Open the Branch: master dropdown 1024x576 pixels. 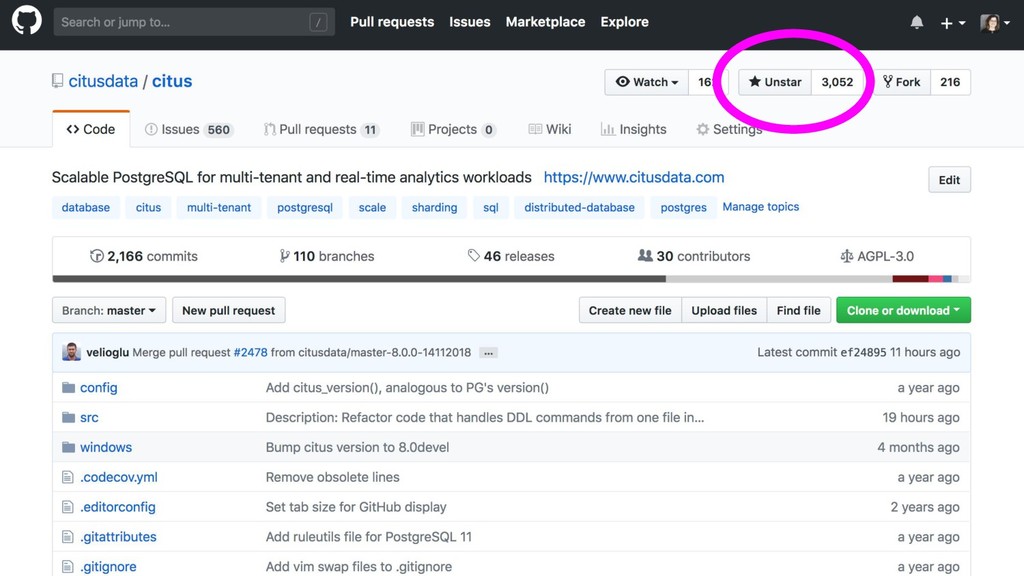point(109,310)
